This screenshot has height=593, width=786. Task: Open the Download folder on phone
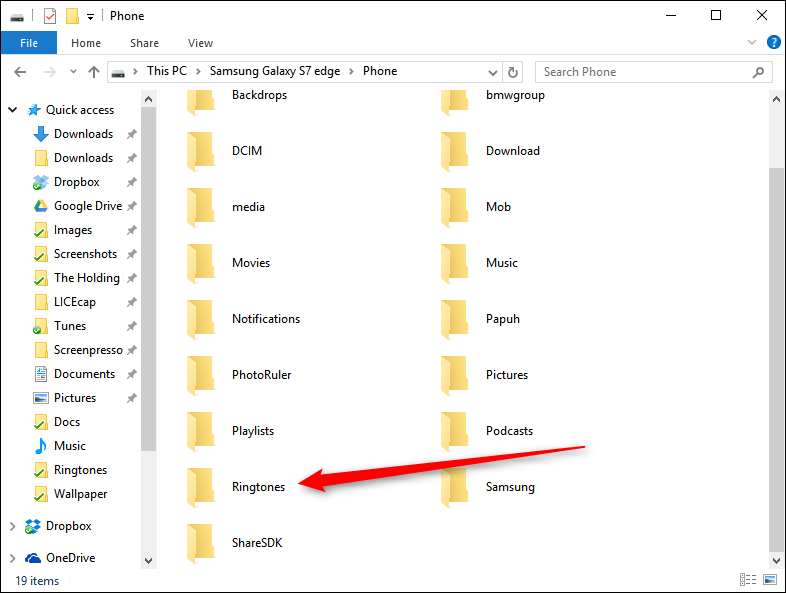(490, 151)
